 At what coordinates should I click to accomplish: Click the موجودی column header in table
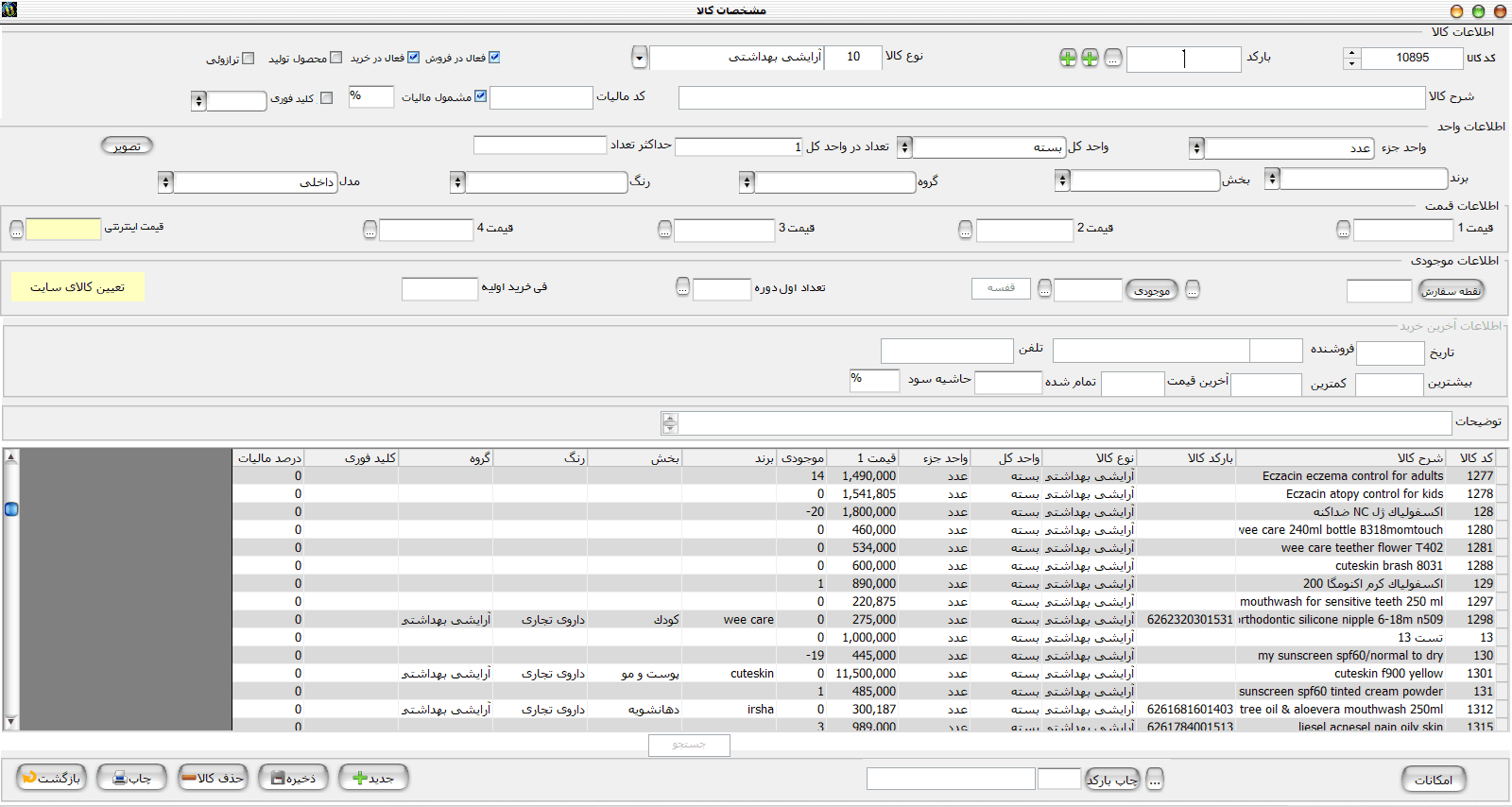pos(801,458)
